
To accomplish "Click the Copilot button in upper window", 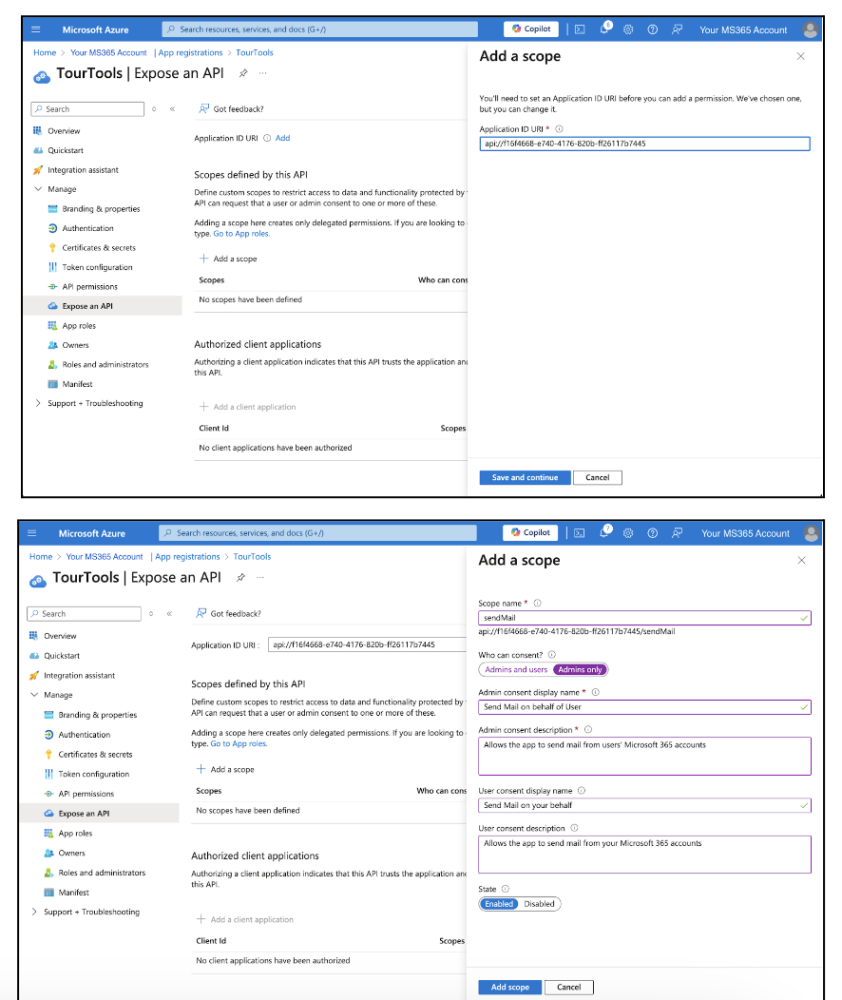I will coord(531,29).
